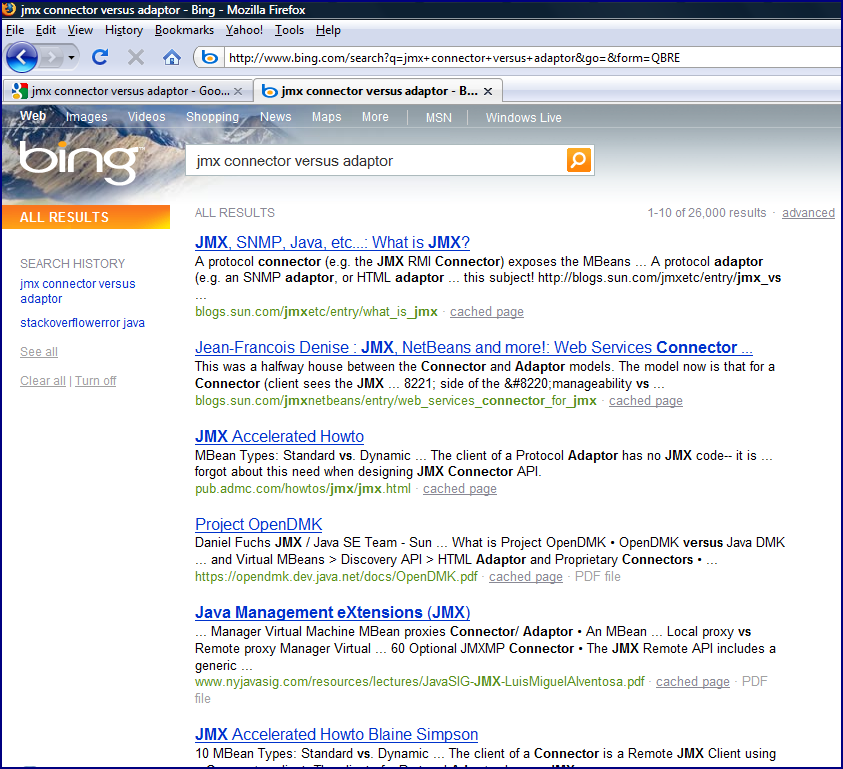The height and width of the screenshot is (769, 843).
Task: Open cached page for OpenDMK.pdf result
Action: (x=526, y=576)
